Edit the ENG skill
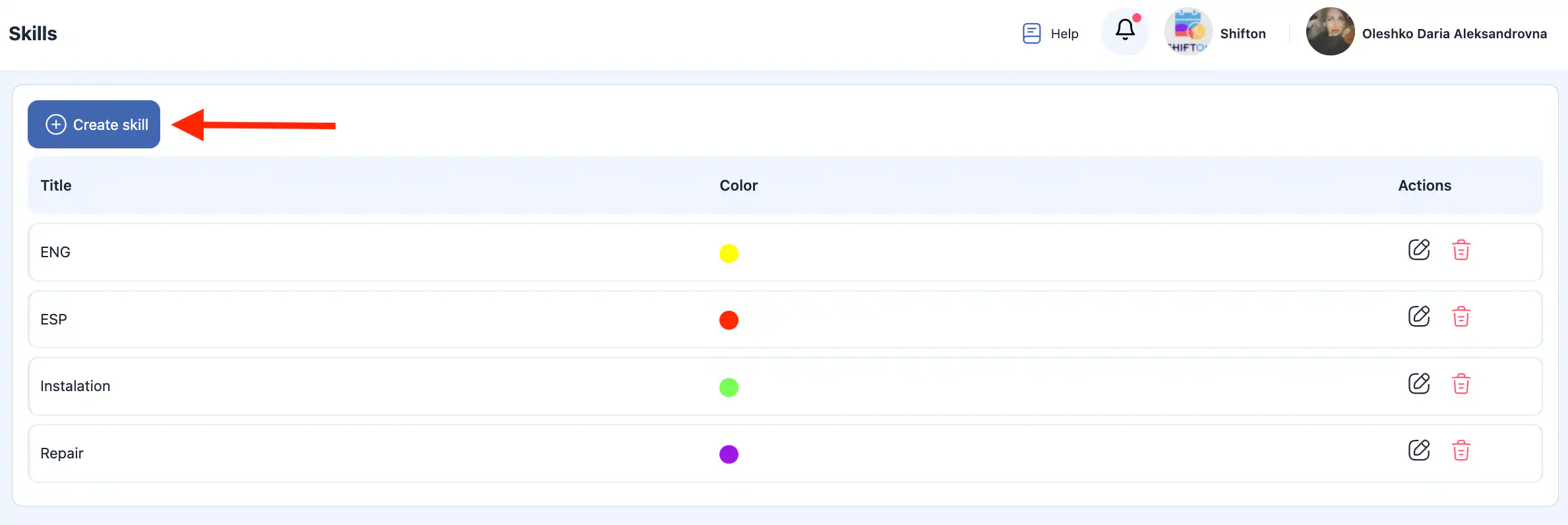 (x=1419, y=250)
